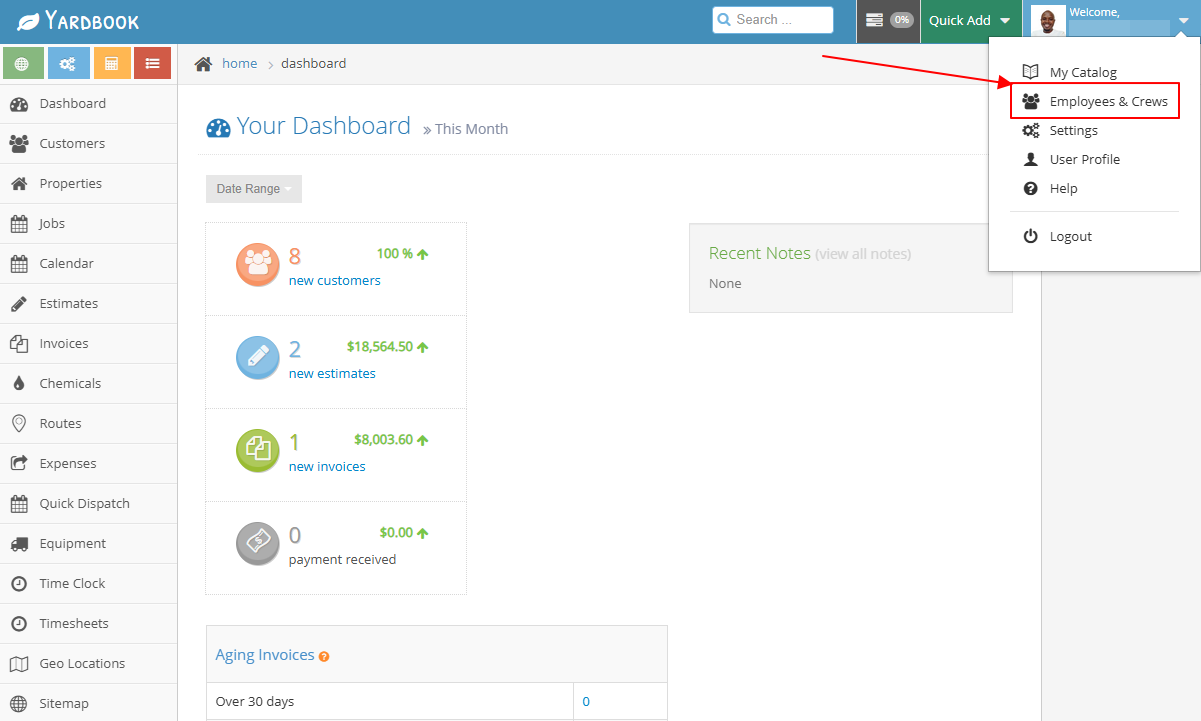Open Settings from user menu
The height and width of the screenshot is (721, 1201).
tap(1095, 130)
